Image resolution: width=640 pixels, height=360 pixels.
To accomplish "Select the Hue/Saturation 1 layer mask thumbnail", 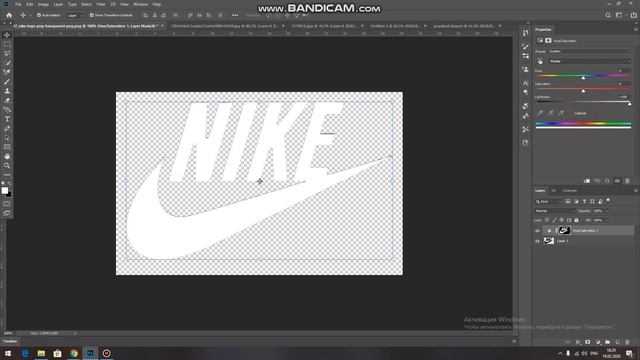I will pos(564,231).
